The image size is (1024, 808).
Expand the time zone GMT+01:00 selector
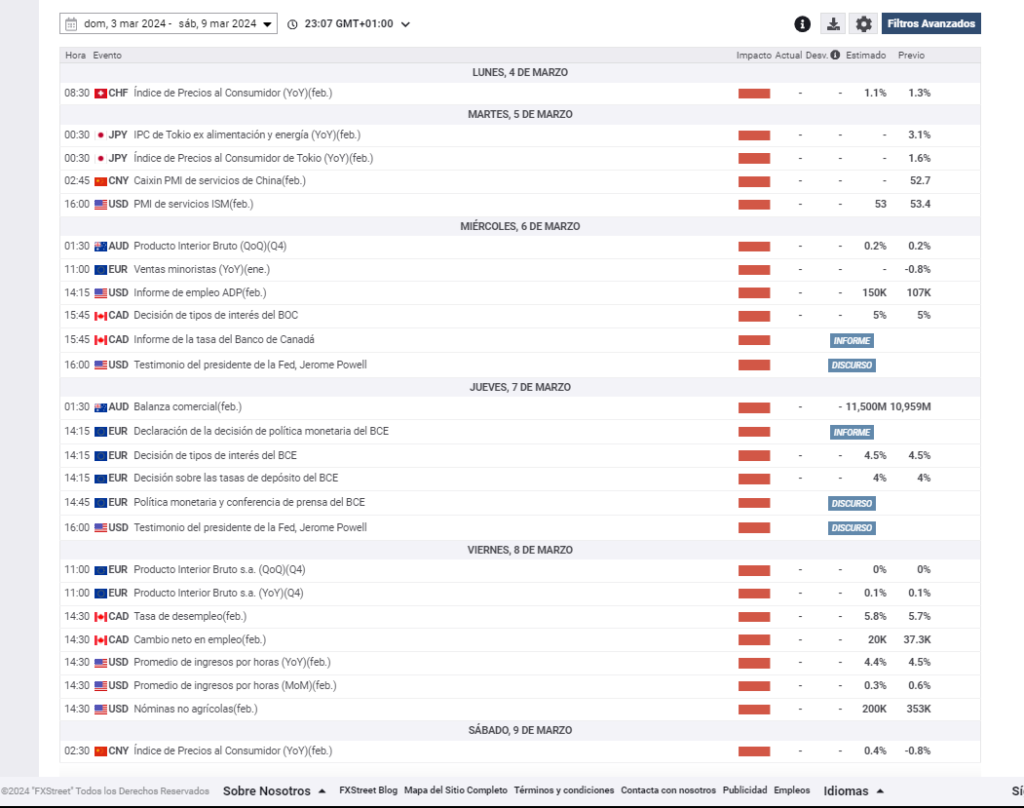pos(404,24)
